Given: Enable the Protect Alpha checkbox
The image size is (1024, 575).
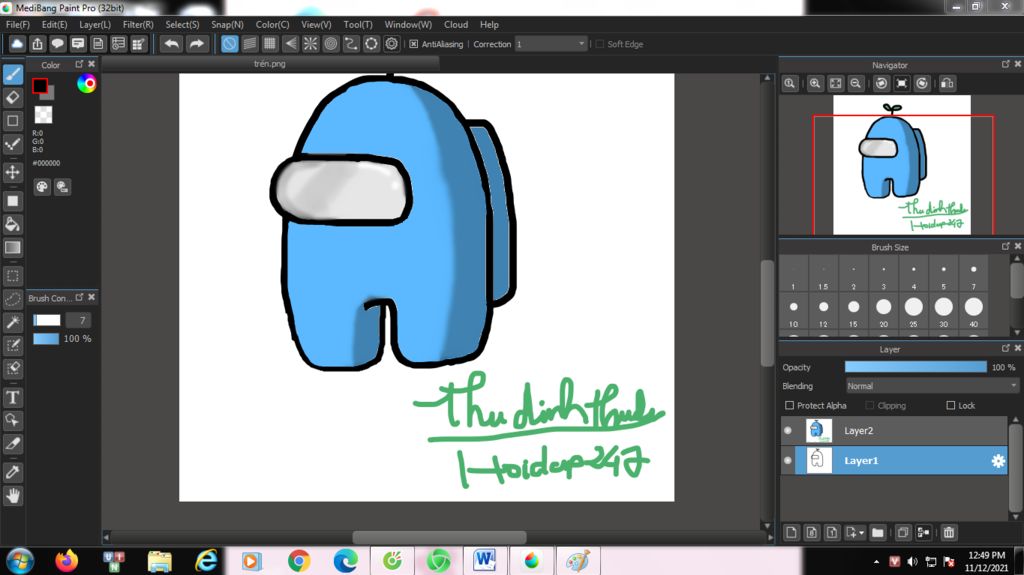Looking at the screenshot, I should tap(789, 405).
